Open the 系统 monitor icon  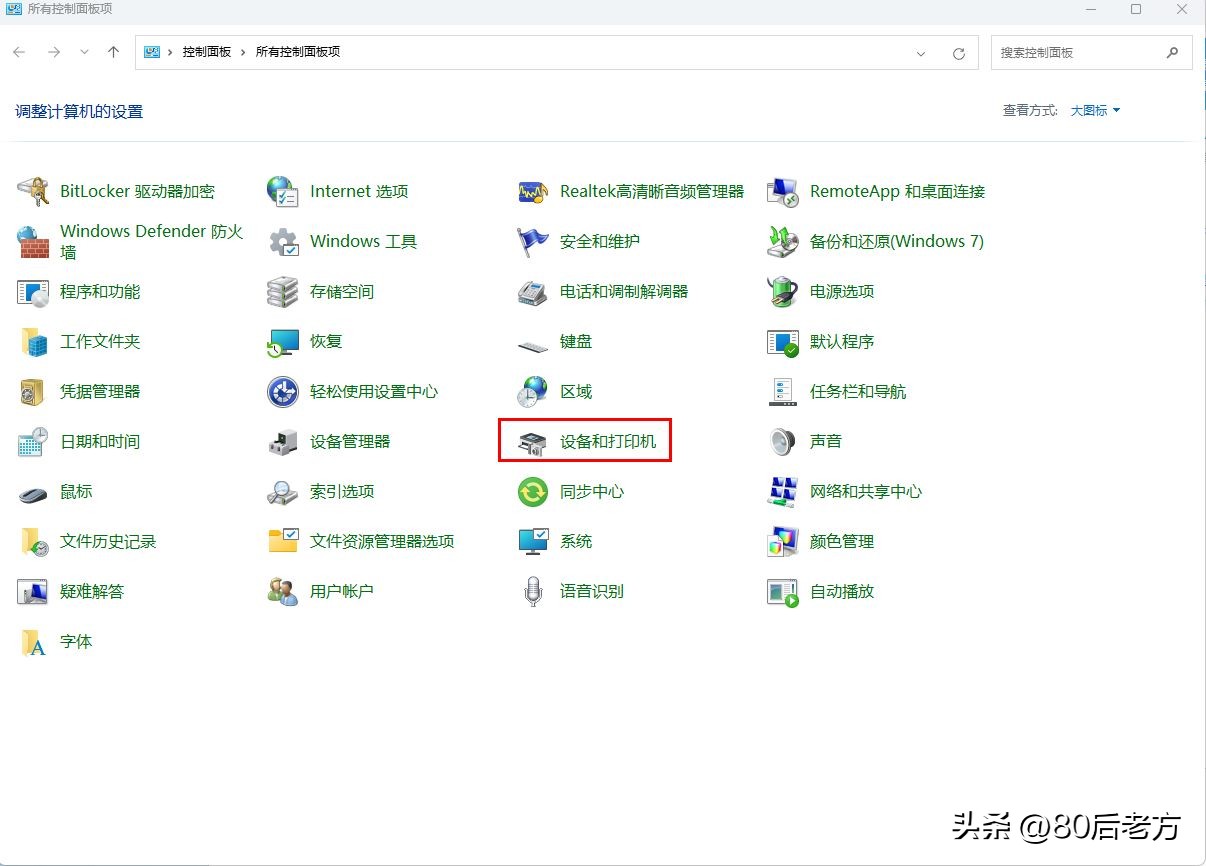pyautogui.click(x=533, y=541)
